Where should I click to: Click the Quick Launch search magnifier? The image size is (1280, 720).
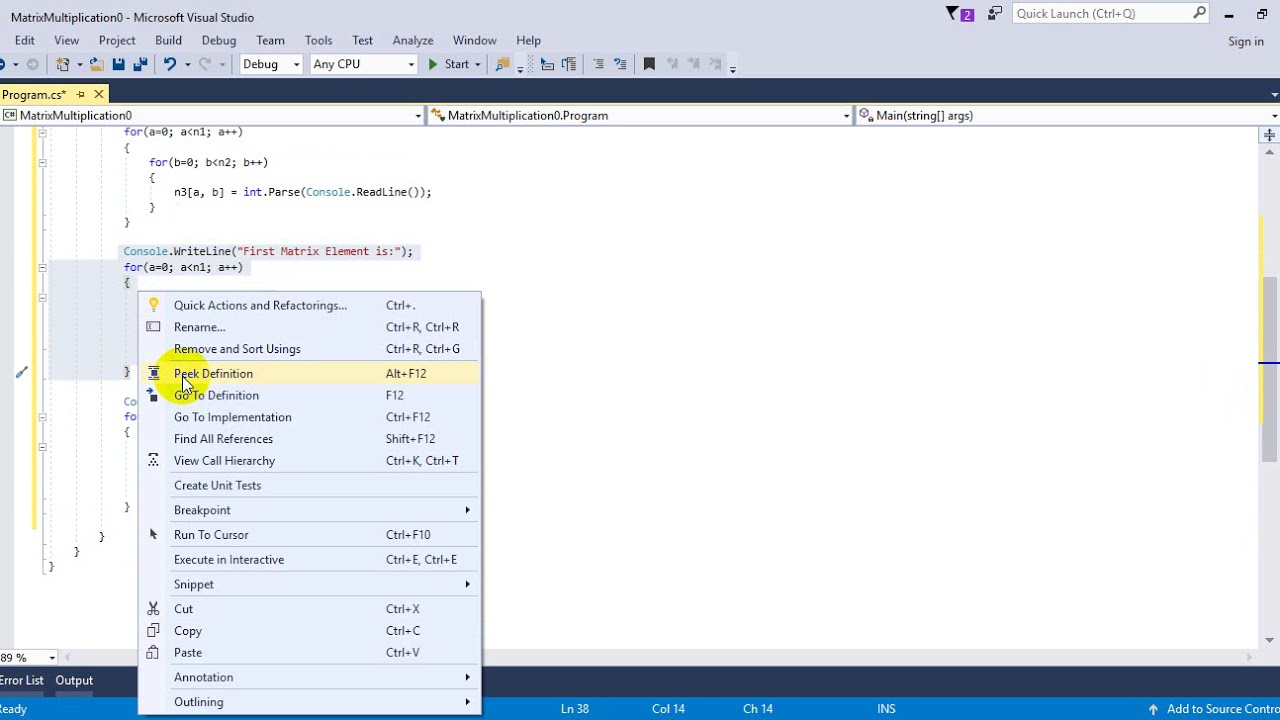(x=1199, y=13)
